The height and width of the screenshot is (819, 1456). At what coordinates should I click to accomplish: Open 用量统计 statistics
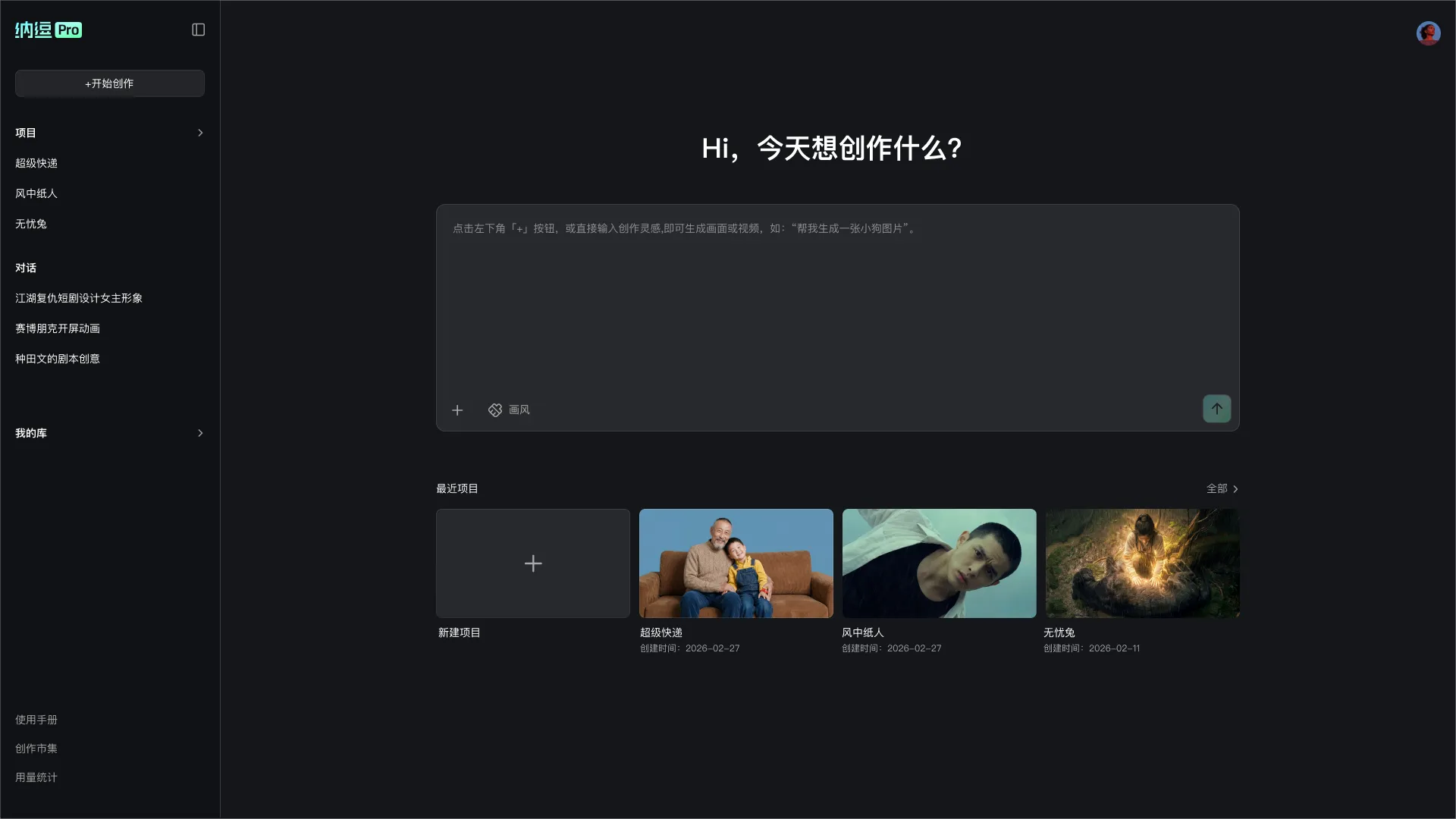coord(36,777)
